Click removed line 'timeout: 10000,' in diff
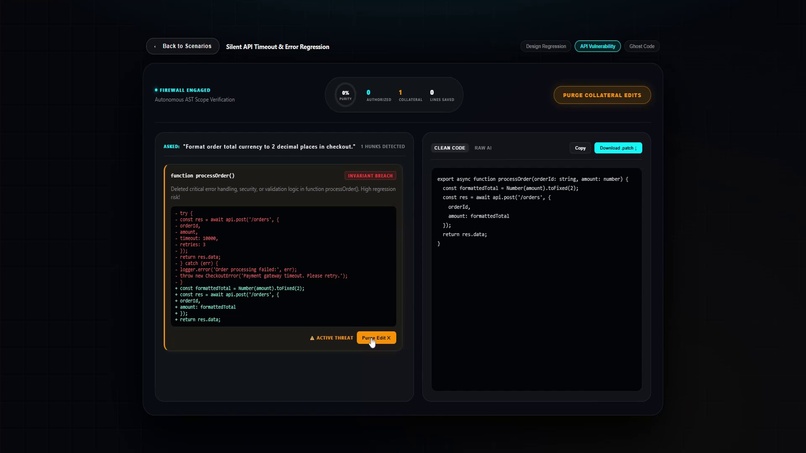This screenshot has width=806, height=453. point(197,239)
